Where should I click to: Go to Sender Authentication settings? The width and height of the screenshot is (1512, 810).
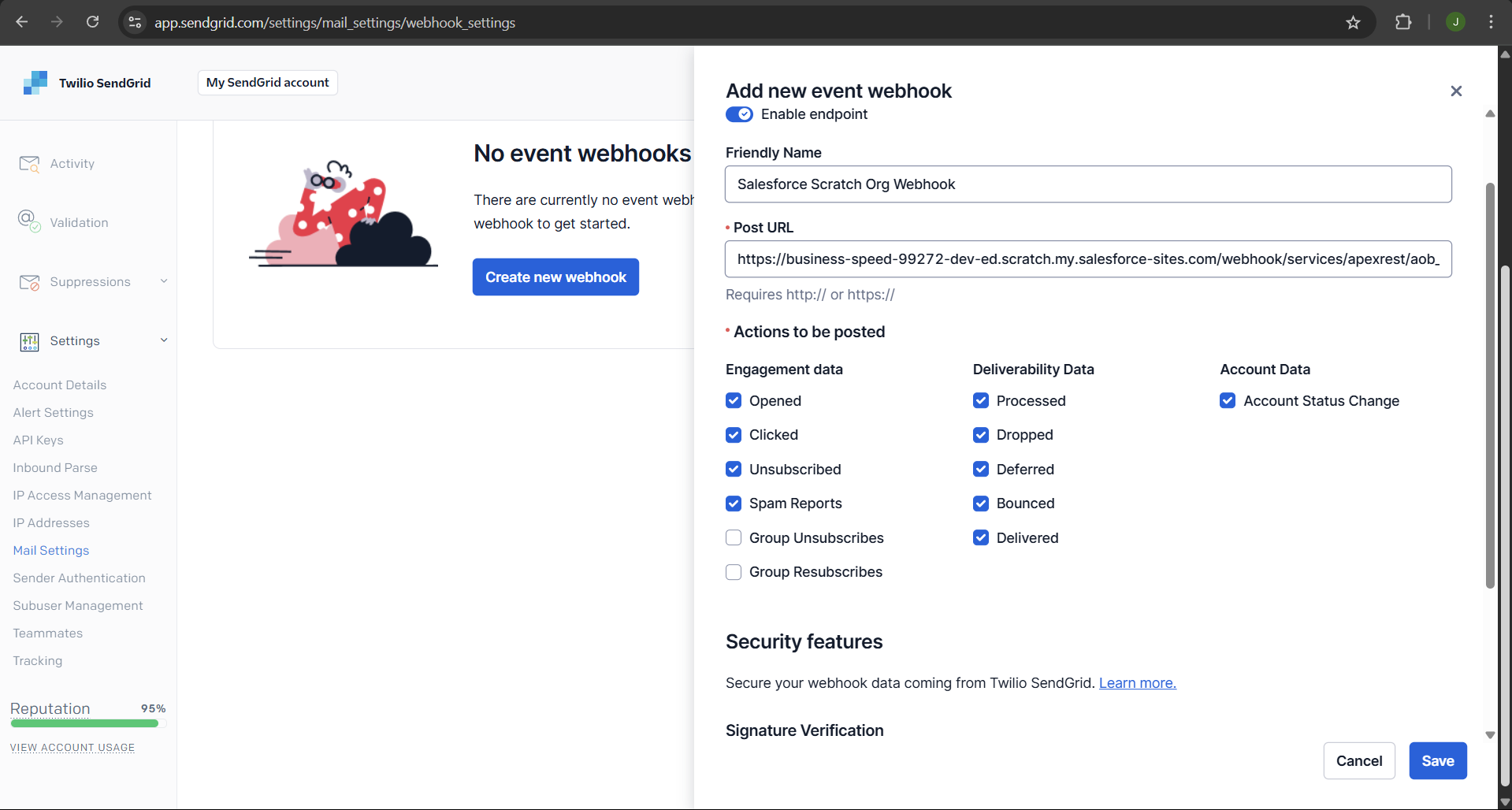(x=79, y=578)
